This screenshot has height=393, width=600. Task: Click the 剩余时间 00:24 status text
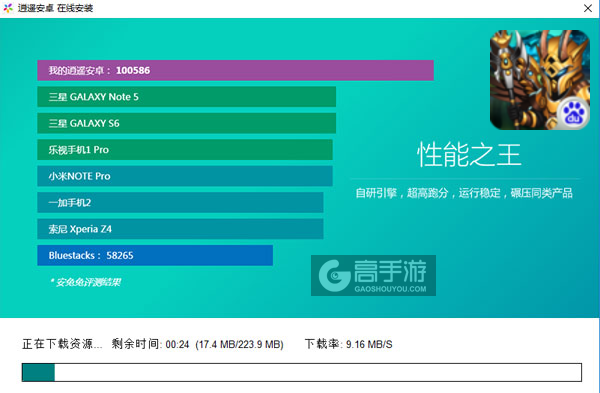point(197,344)
